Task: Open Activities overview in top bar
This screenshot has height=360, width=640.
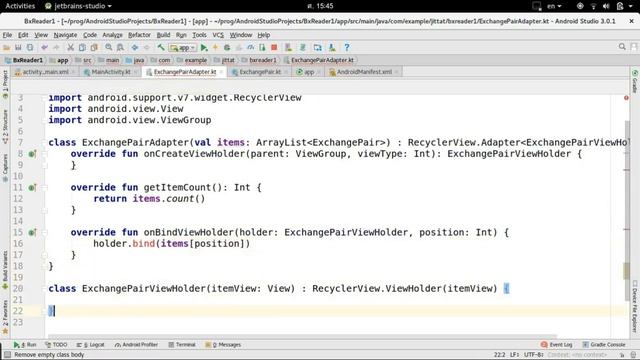Action: (20, 6)
